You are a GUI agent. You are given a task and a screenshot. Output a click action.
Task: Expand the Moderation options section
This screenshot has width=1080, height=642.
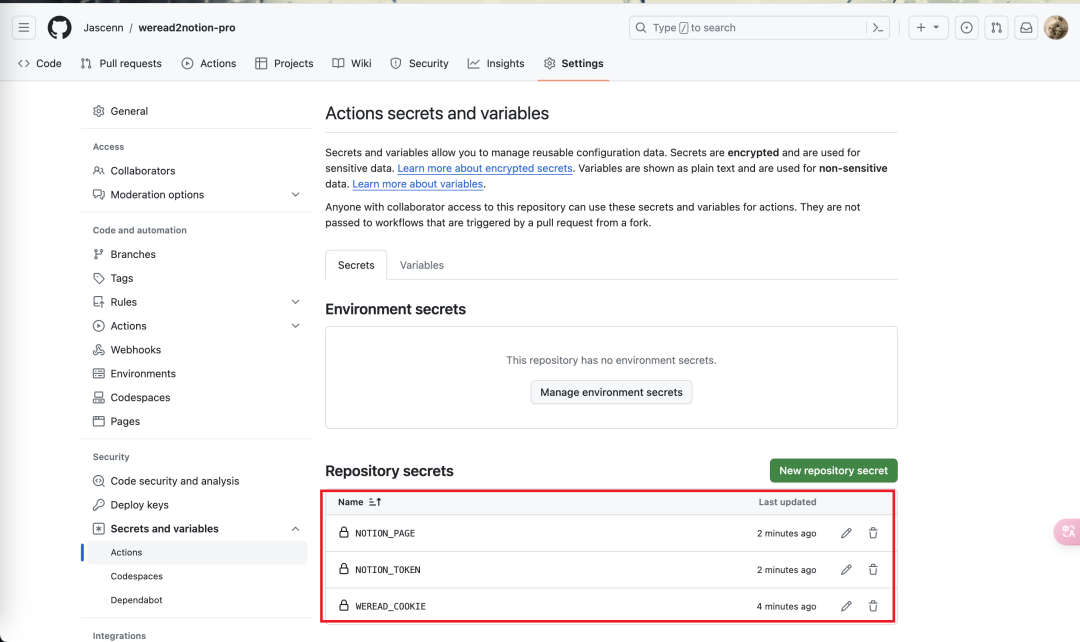[x=295, y=195]
